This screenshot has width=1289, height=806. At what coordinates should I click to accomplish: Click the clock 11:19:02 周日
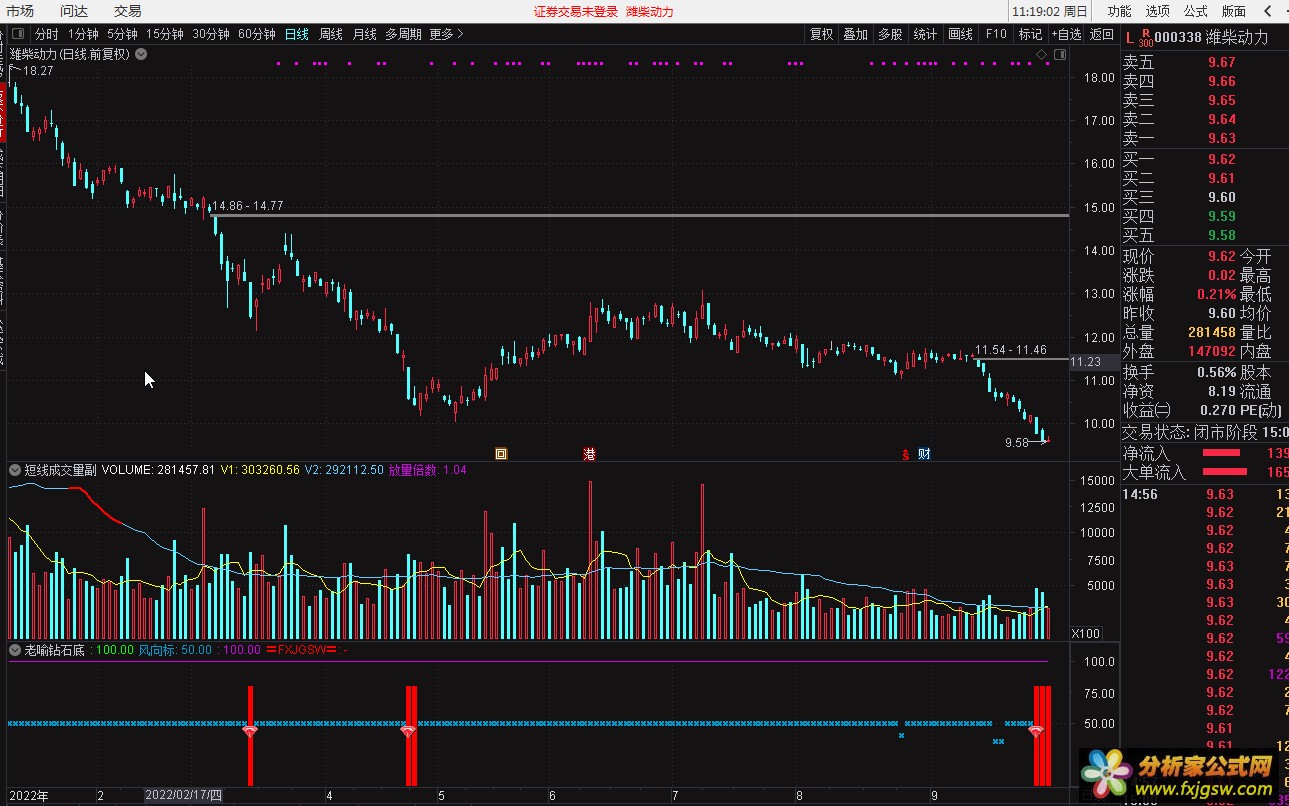click(1050, 12)
